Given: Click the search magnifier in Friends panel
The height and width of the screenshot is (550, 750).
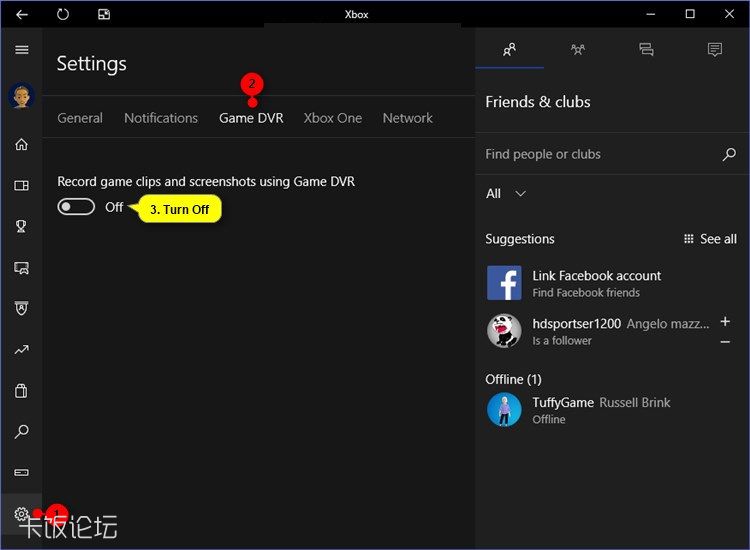Looking at the screenshot, I should point(729,154).
